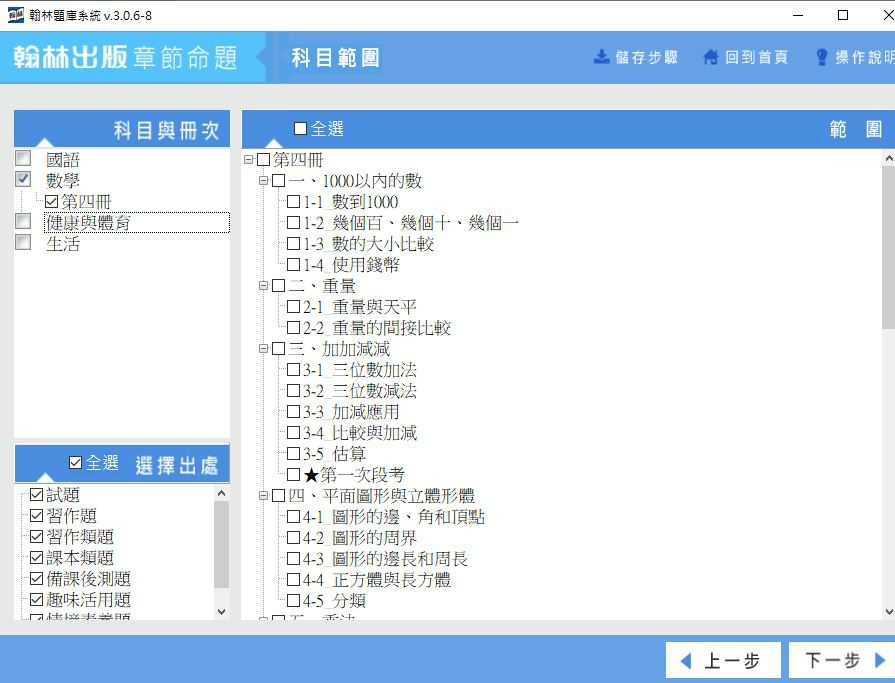Image resolution: width=895 pixels, height=683 pixels.
Task: Uncheck 第四冊 under 數學
Action: pos(51,201)
